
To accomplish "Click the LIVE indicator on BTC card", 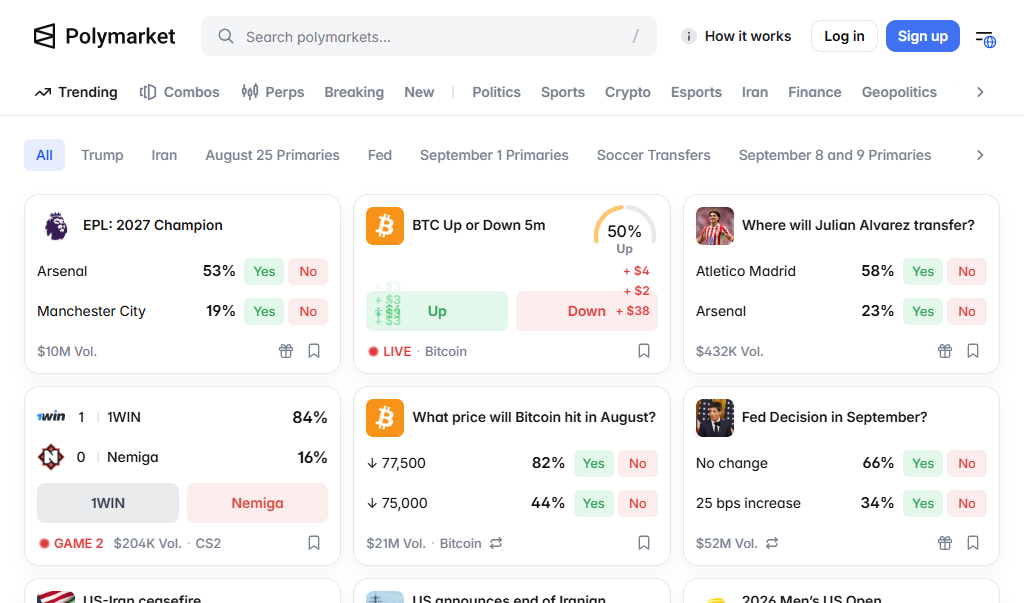I will tap(390, 351).
